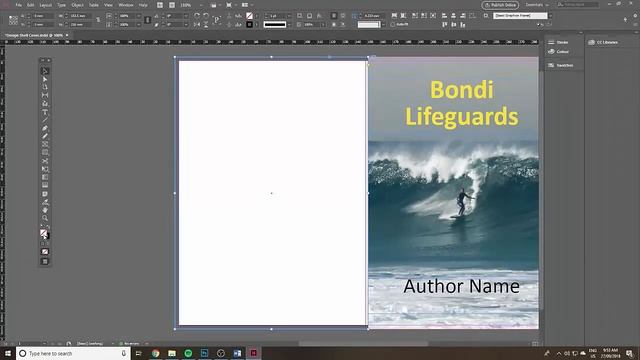Open the Window menu
Screen dimensions: 640x360
pos(126,5)
